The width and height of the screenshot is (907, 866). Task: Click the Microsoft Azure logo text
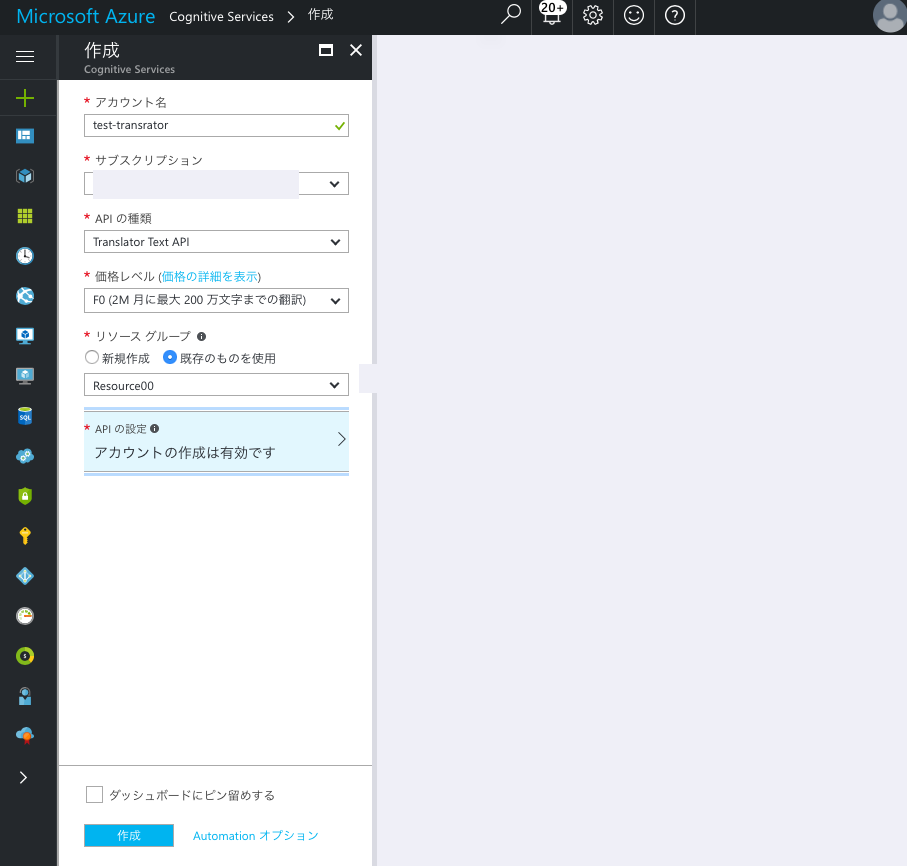pos(86,16)
